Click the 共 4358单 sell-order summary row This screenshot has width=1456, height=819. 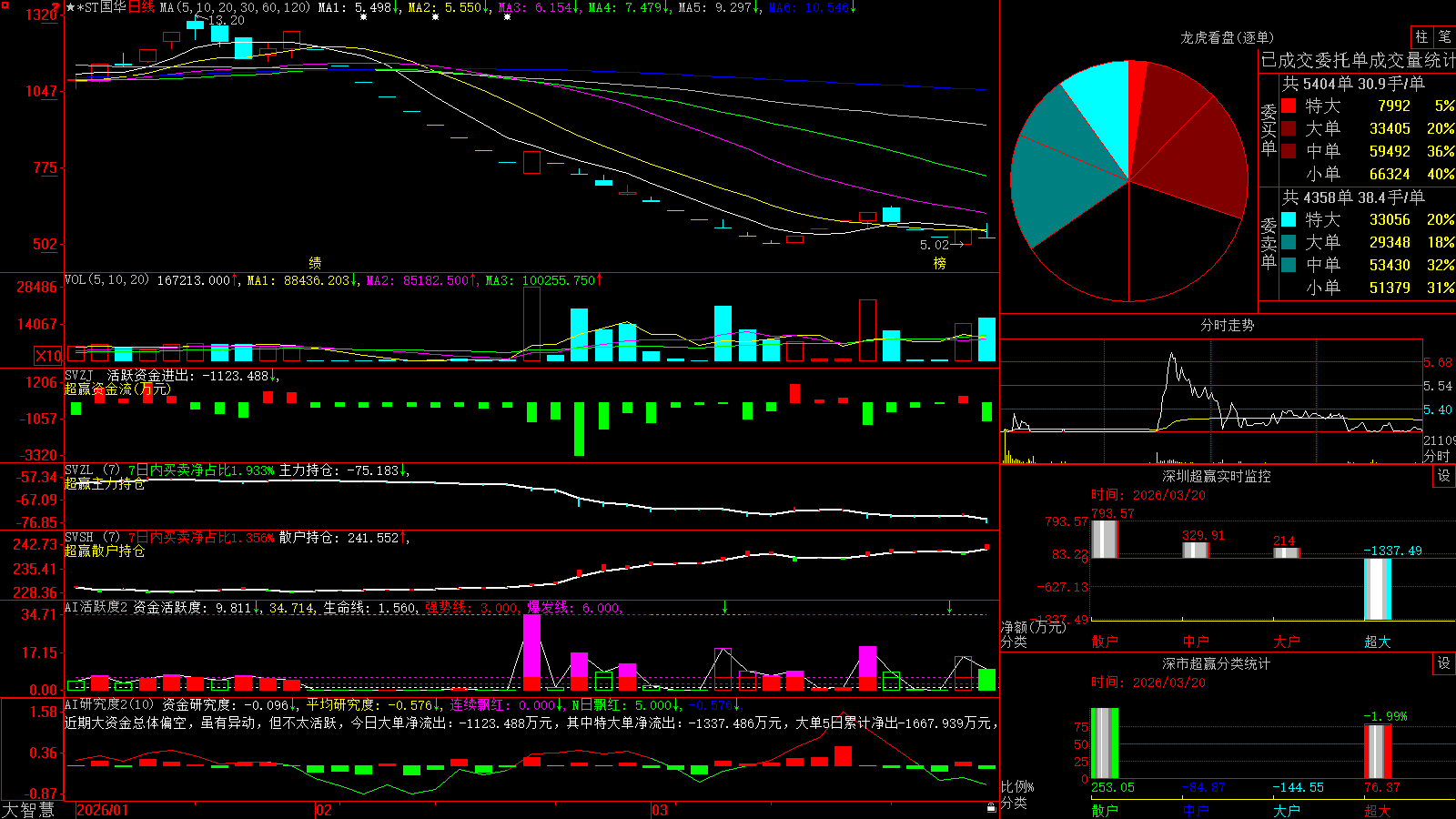[x=1353, y=197]
